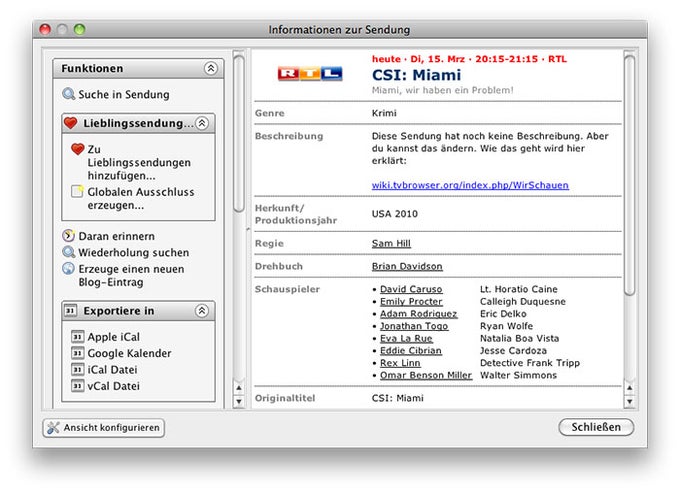Collapse the Lieblingssendung section
This screenshot has height=493, width=680.
pos(202,123)
